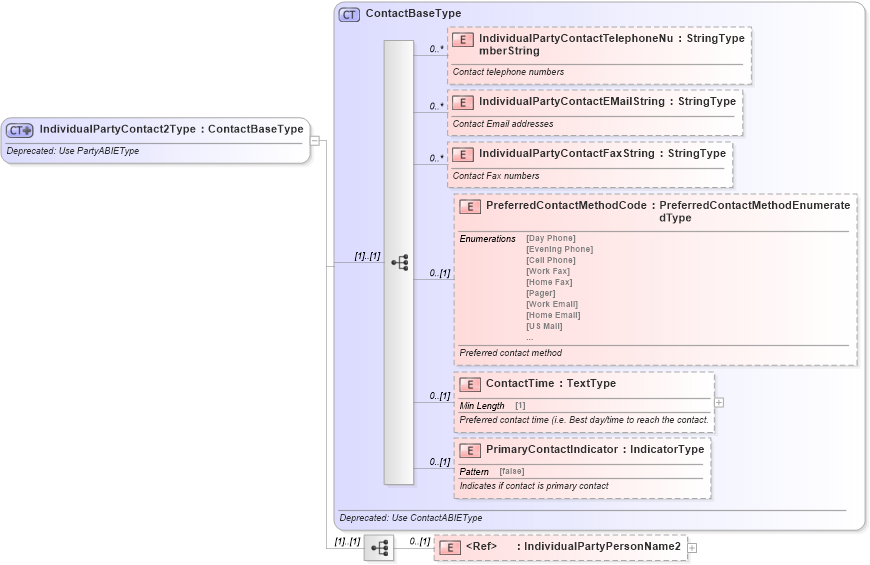Click the StringType of IndividualPartyContactEMailString
The width and height of the screenshot is (870, 565).
click(706, 102)
